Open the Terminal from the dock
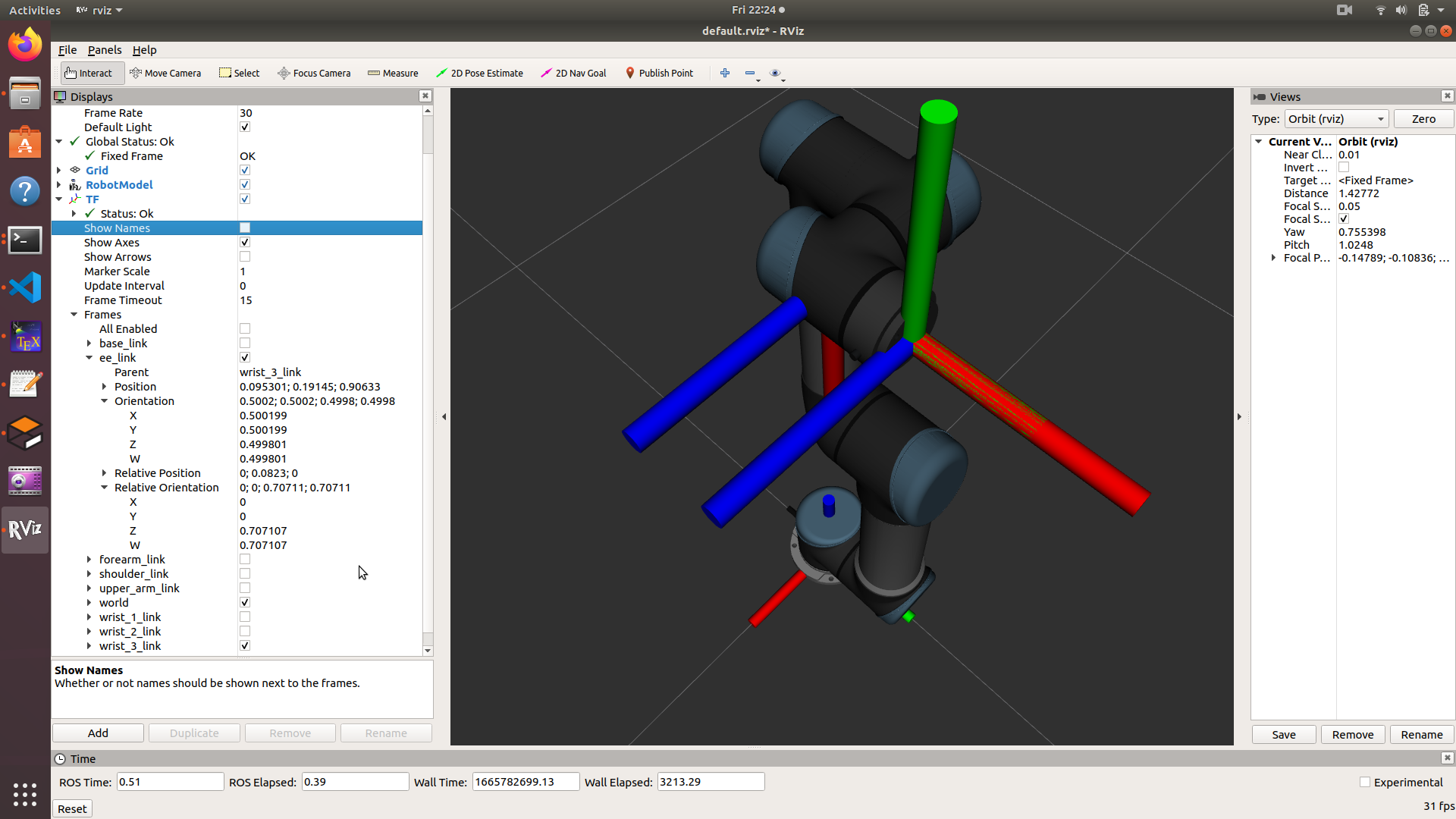The image size is (1456, 819). [x=25, y=240]
